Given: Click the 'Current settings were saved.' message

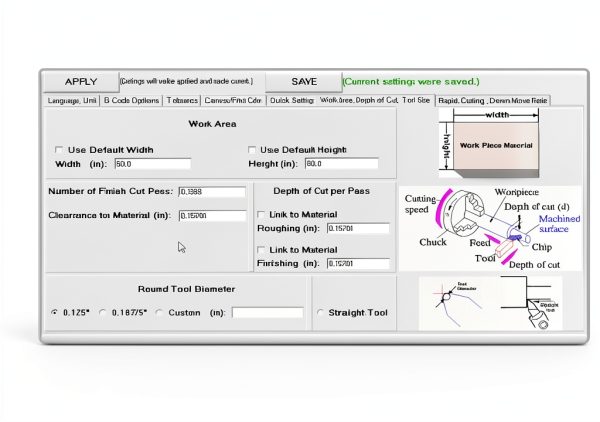Looking at the screenshot, I should click(411, 81).
